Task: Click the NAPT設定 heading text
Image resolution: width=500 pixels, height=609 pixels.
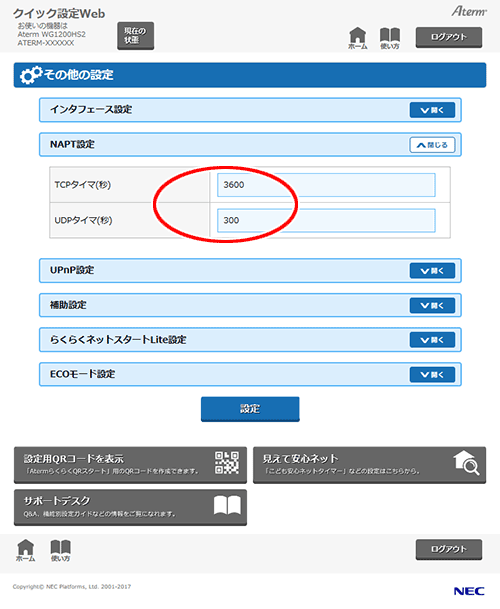Action: (x=72, y=144)
